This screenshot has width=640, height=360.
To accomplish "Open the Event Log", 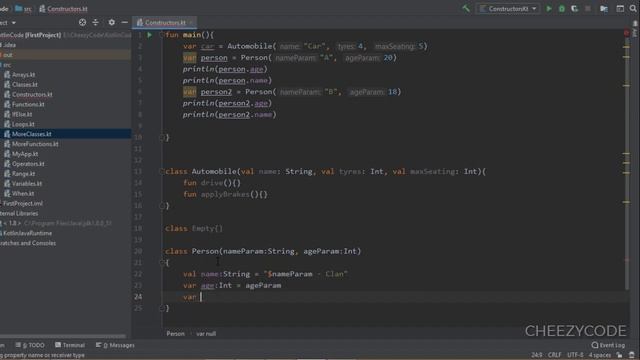I will [608, 345].
